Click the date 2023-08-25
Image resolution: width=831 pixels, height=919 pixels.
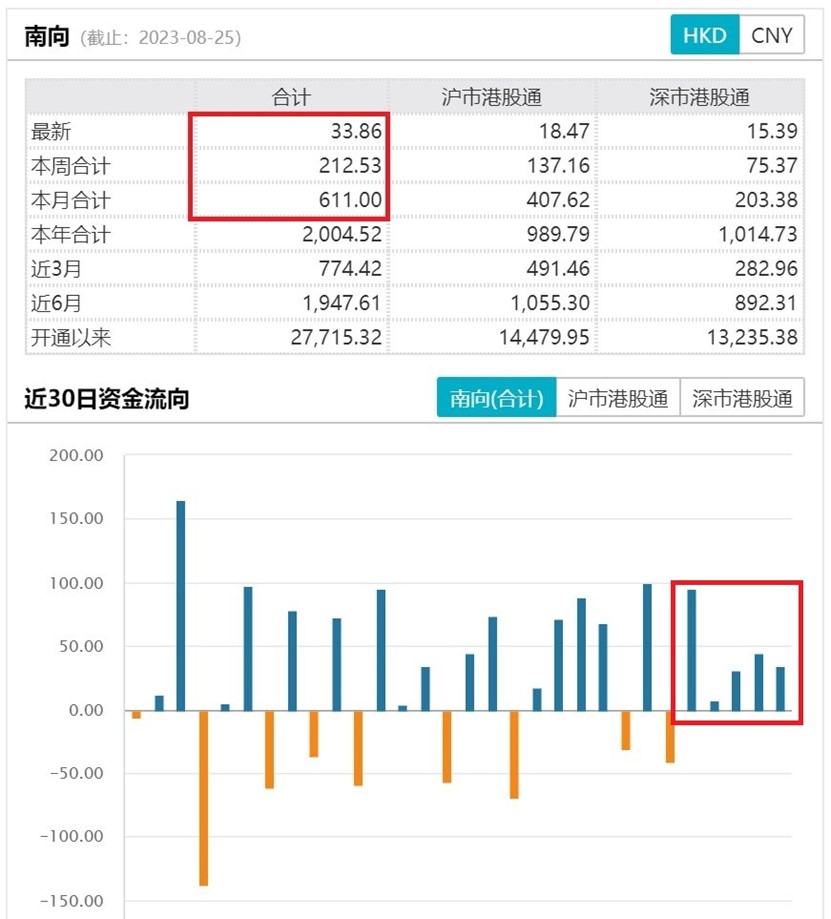point(186,38)
